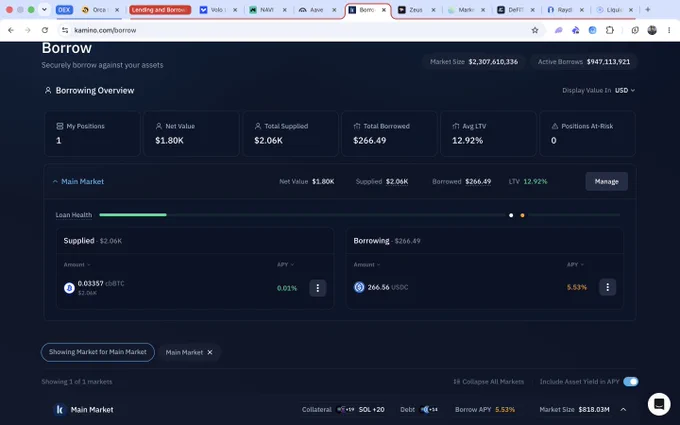Image resolution: width=680 pixels, height=425 pixels.
Task: Sort Borrowing list by Amount
Action: [x=366, y=265]
